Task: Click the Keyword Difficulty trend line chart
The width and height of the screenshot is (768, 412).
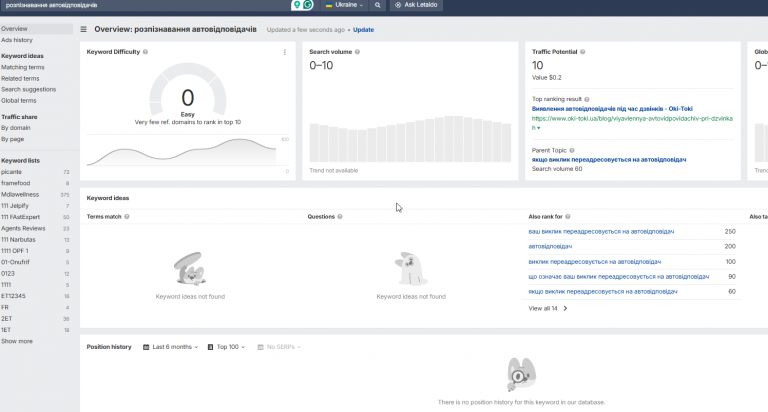Action: [184, 153]
